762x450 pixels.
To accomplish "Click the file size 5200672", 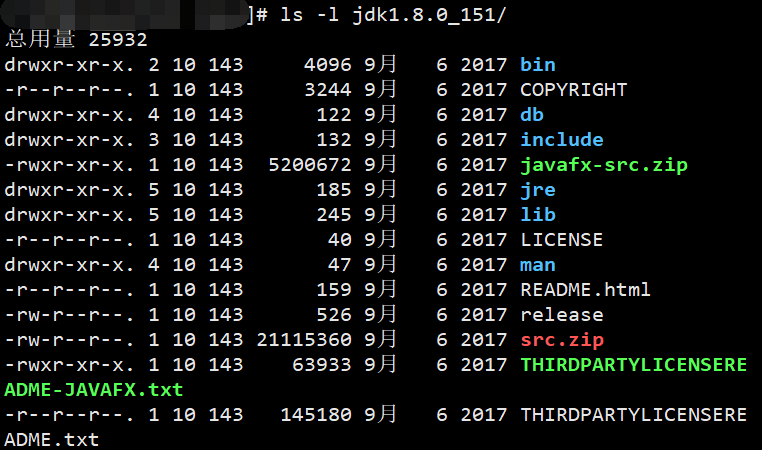I will (x=310, y=165).
